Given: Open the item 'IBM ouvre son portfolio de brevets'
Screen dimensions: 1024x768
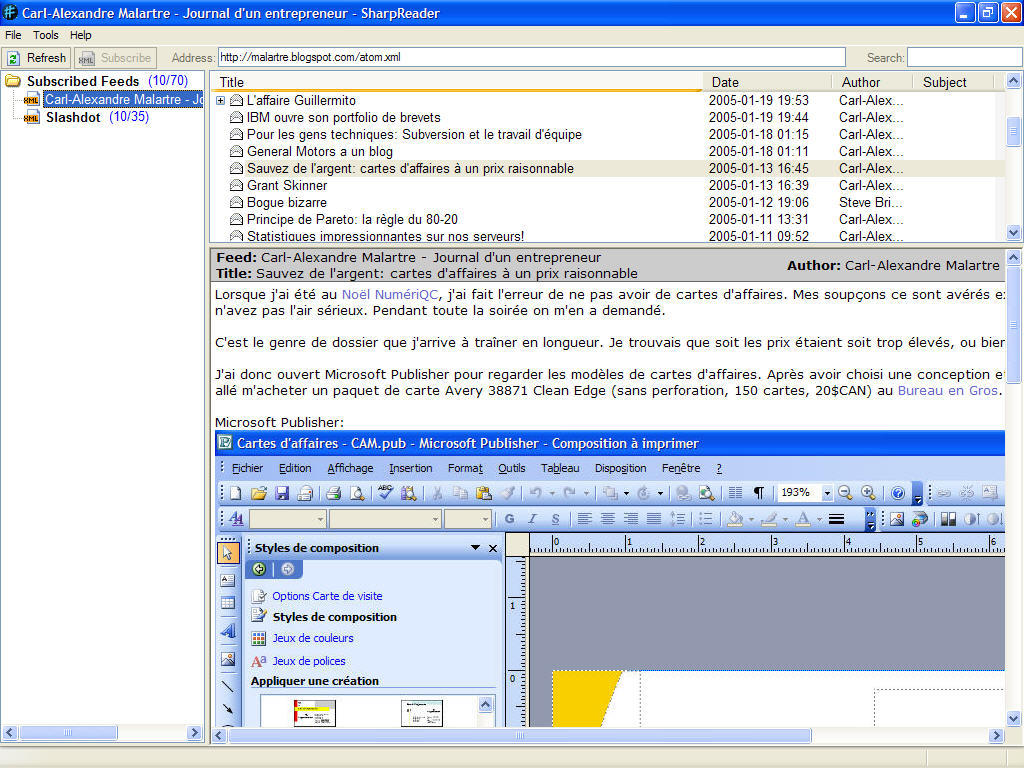Looking at the screenshot, I should (x=344, y=118).
